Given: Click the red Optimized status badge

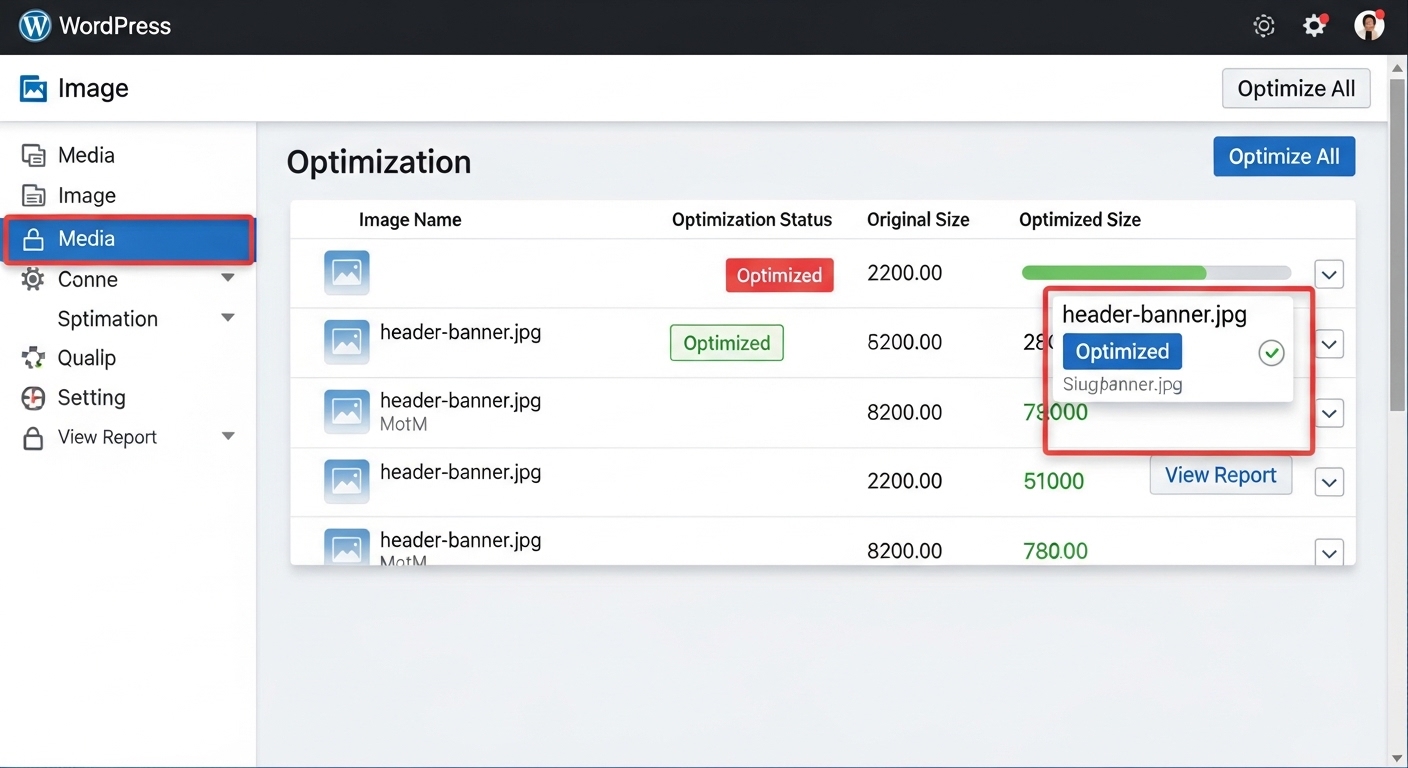Looking at the screenshot, I should coord(780,275).
